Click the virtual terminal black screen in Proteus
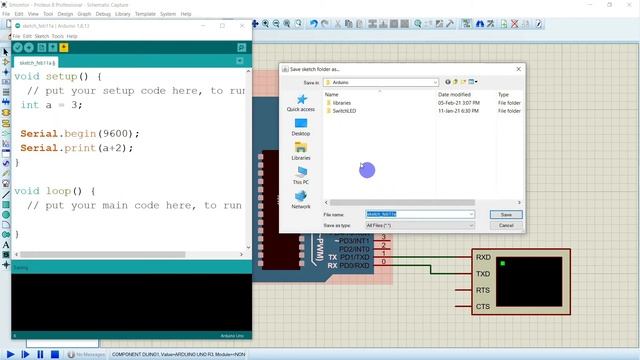 (x=529, y=282)
